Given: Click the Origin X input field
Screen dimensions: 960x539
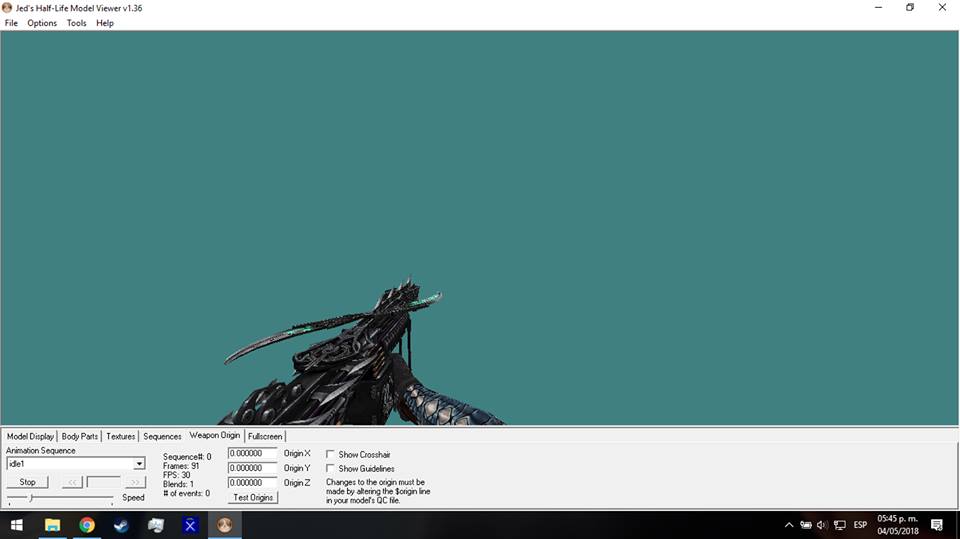Looking at the screenshot, I should (252, 453).
